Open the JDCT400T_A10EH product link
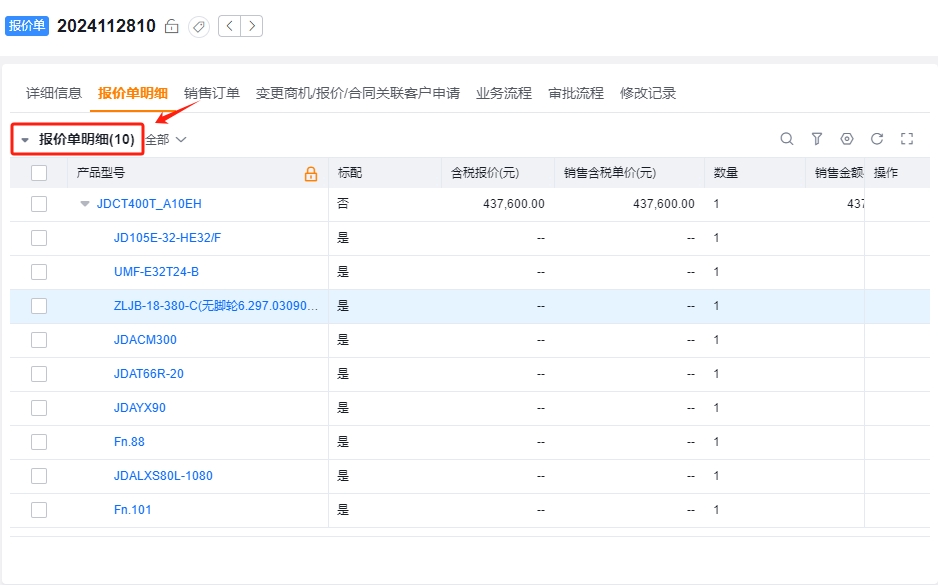The image size is (938, 585). [x=149, y=204]
